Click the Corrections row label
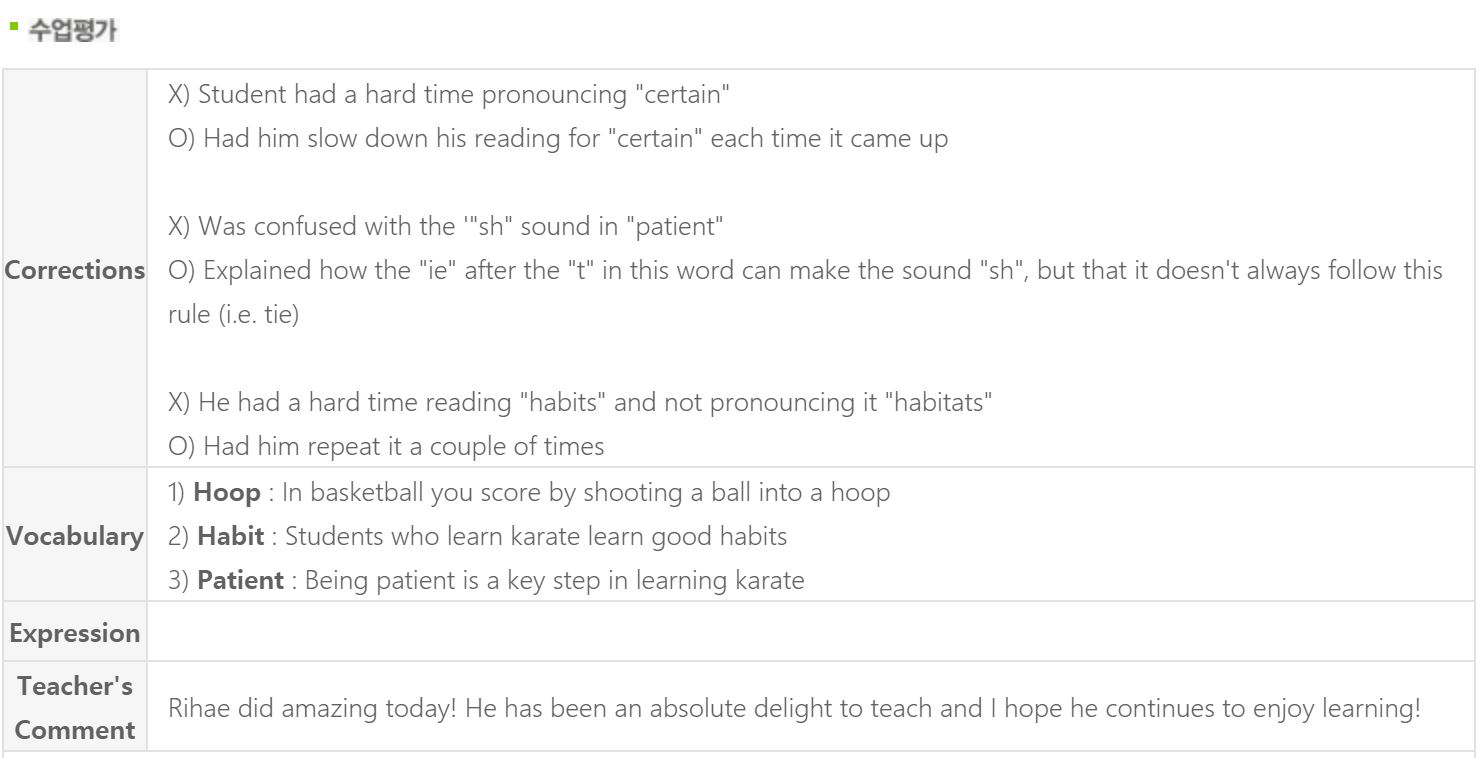Image resolution: width=1481 pixels, height=758 pixels. (x=76, y=270)
